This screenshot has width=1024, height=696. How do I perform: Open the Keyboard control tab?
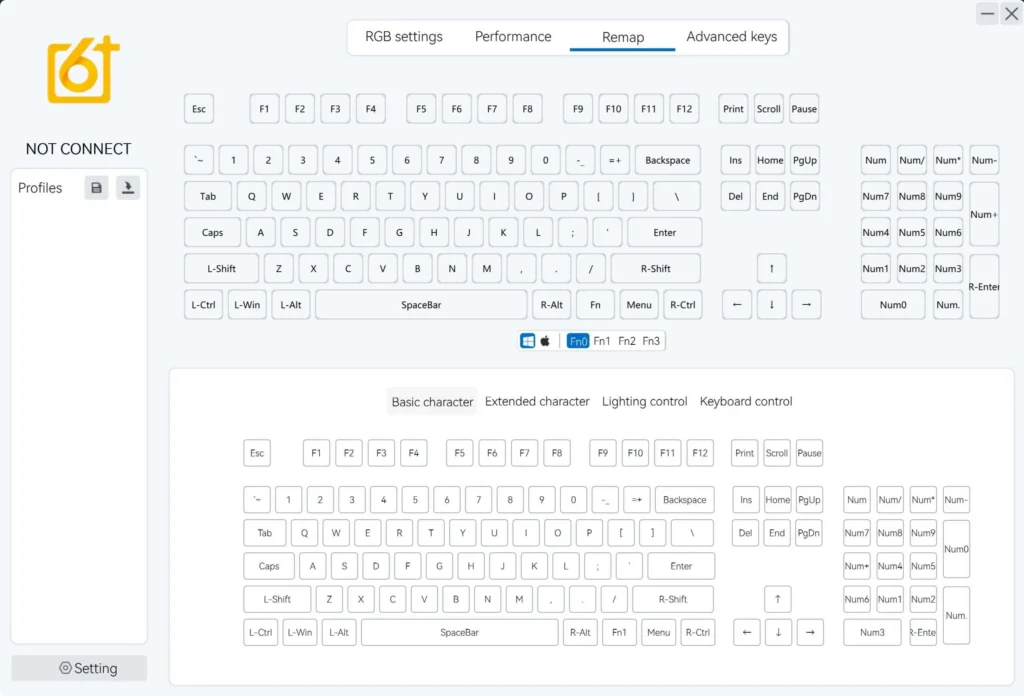click(x=746, y=402)
